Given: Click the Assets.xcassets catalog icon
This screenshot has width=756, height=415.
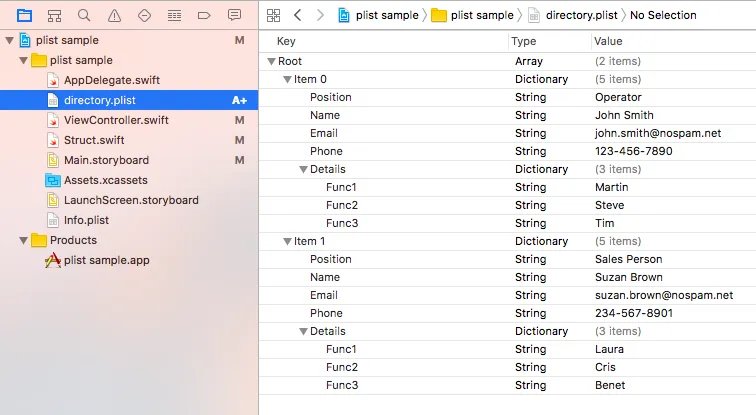Looking at the screenshot, I should [53, 180].
